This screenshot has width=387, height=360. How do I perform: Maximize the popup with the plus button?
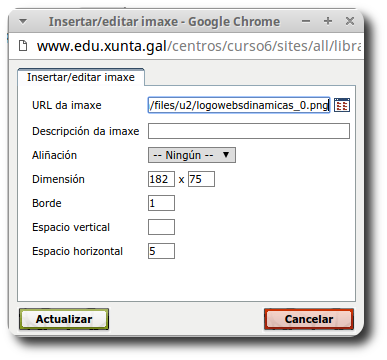pos(328,21)
